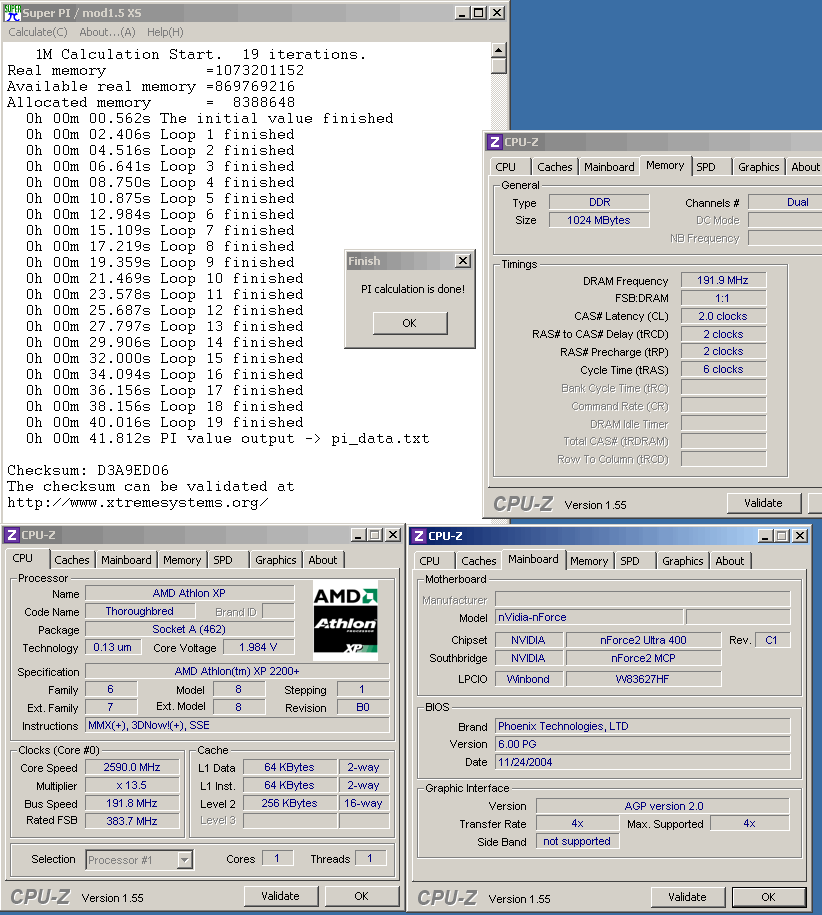Click the Southbridge nForce2 MCP field

pos(643,658)
